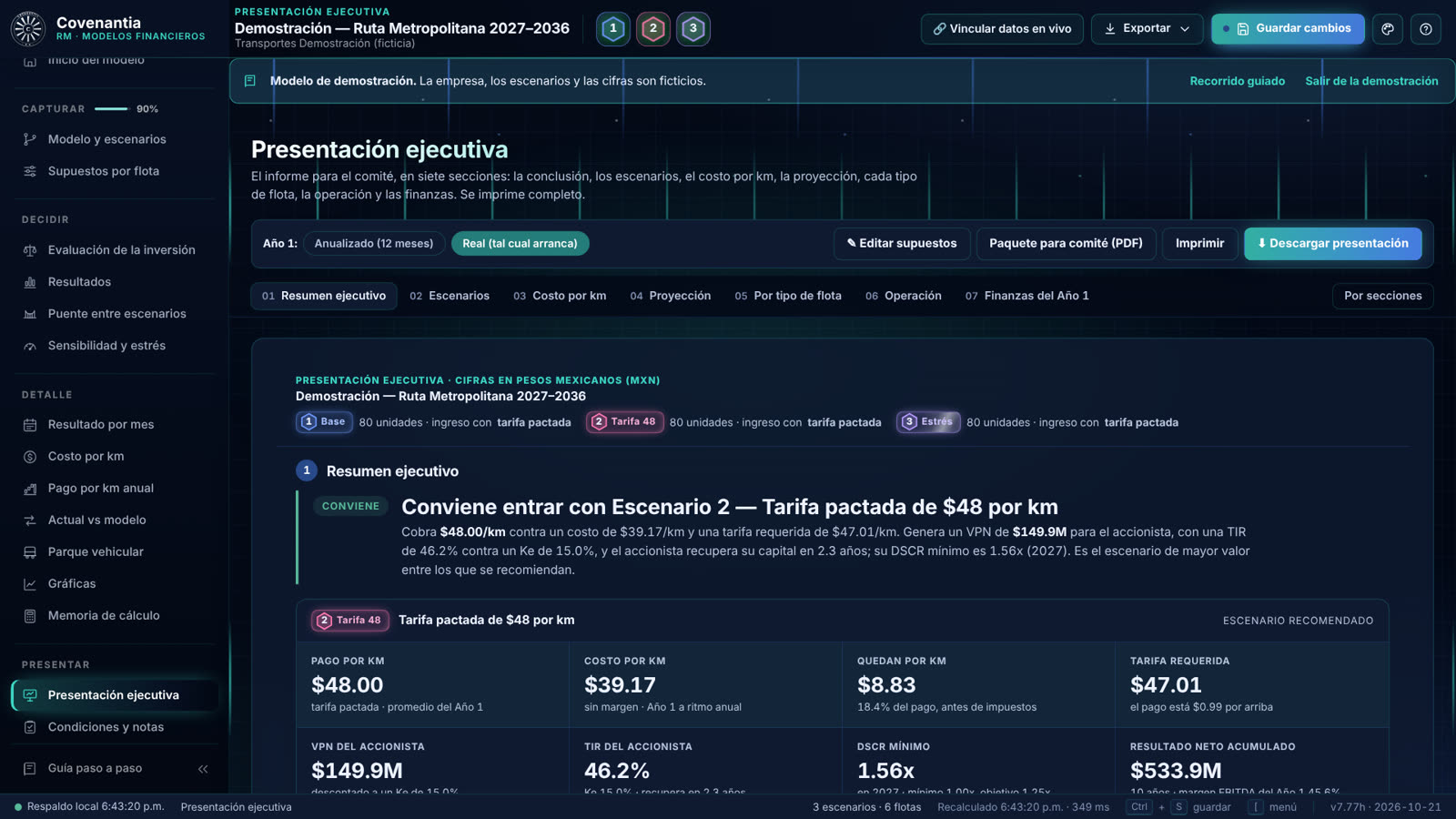This screenshot has width=1456, height=819.
Task: Click the Tarifa 48 badge in recommended card
Action: tap(350, 621)
